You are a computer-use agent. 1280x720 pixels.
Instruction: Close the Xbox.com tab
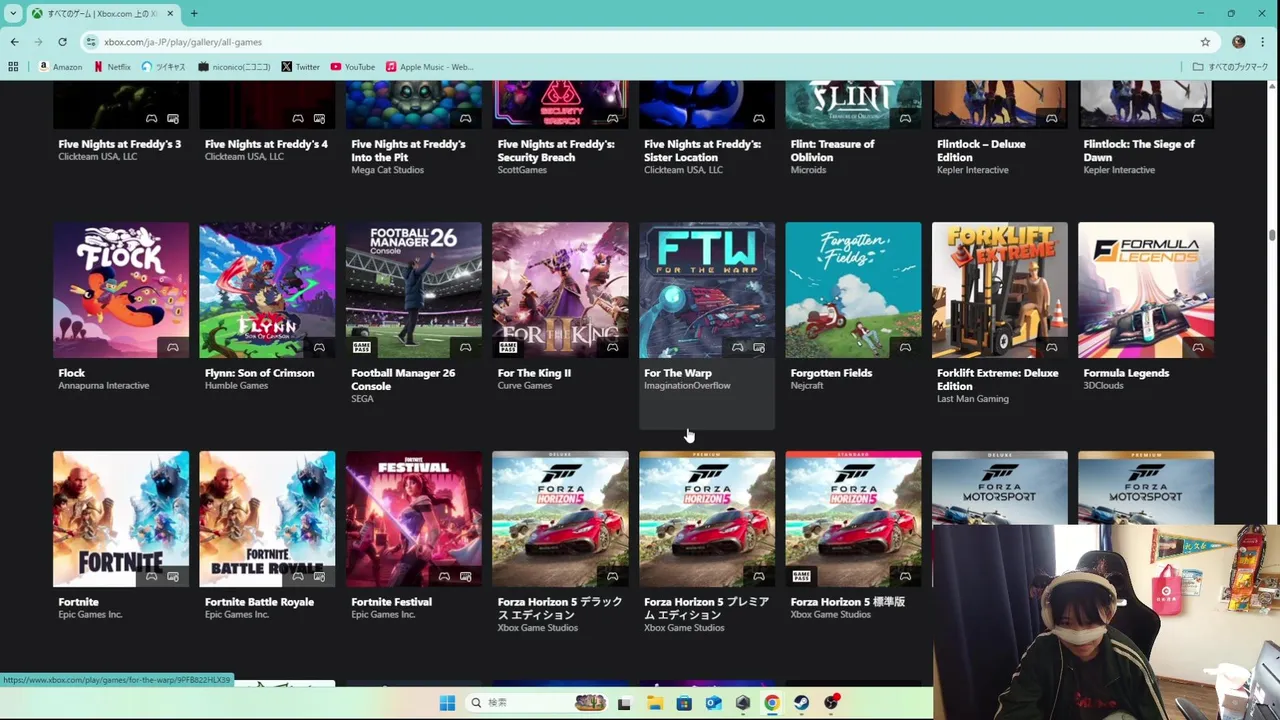pyautogui.click(x=170, y=13)
